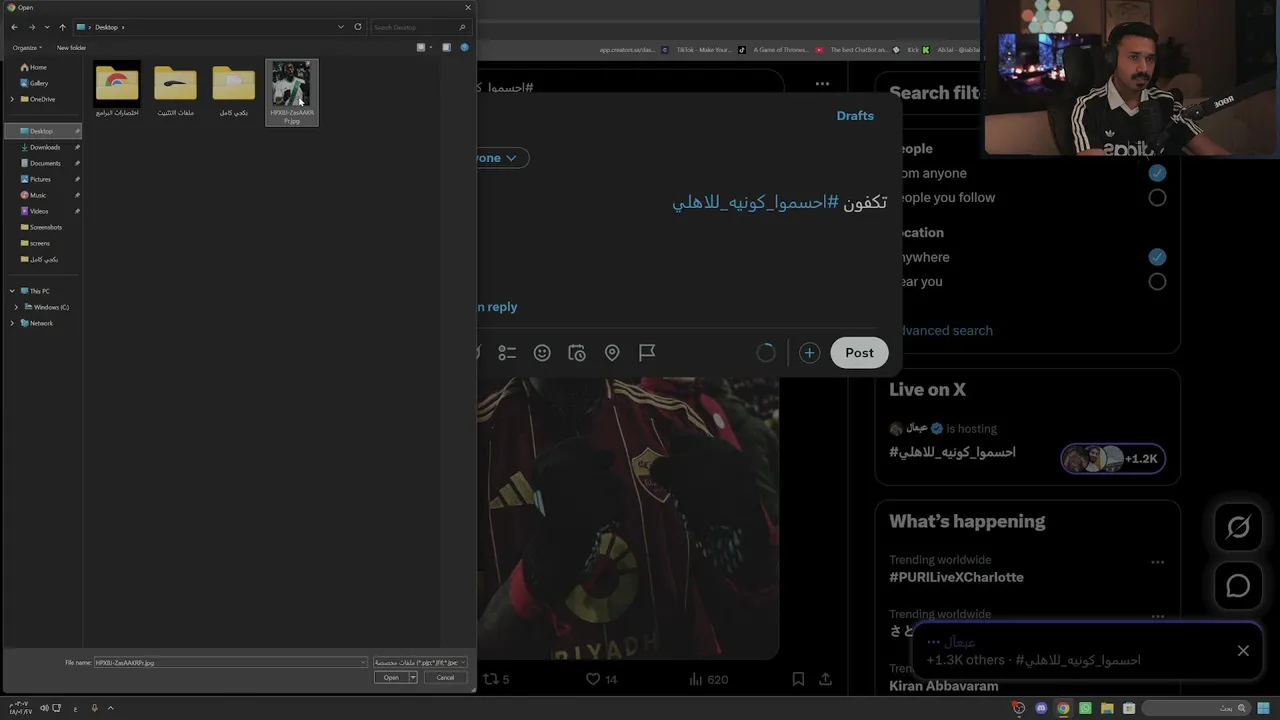
Task: Click the File name input field
Action: click(230, 662)
